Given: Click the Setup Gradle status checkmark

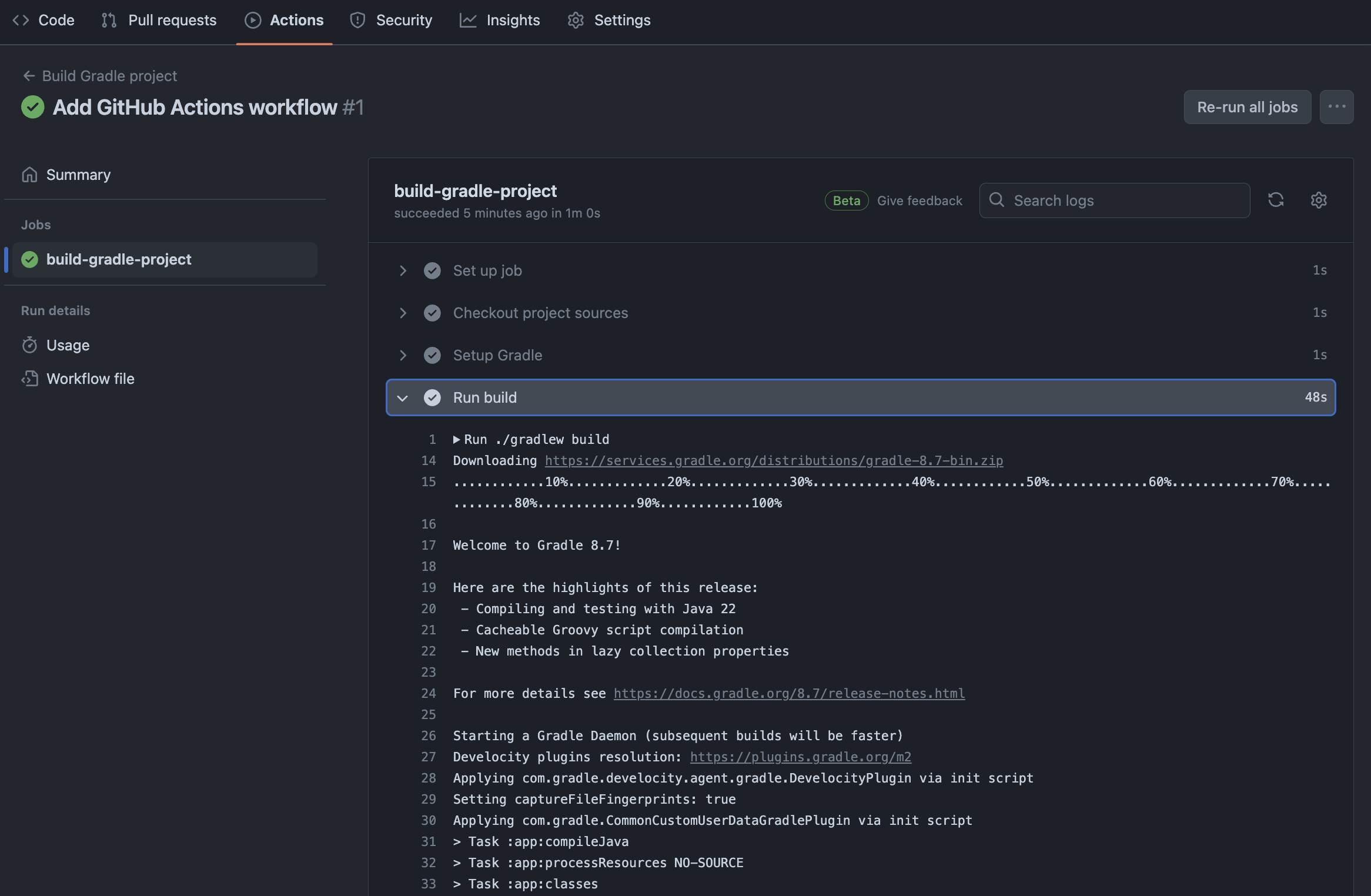Looking at the screenshot, I should coord(432,355).
